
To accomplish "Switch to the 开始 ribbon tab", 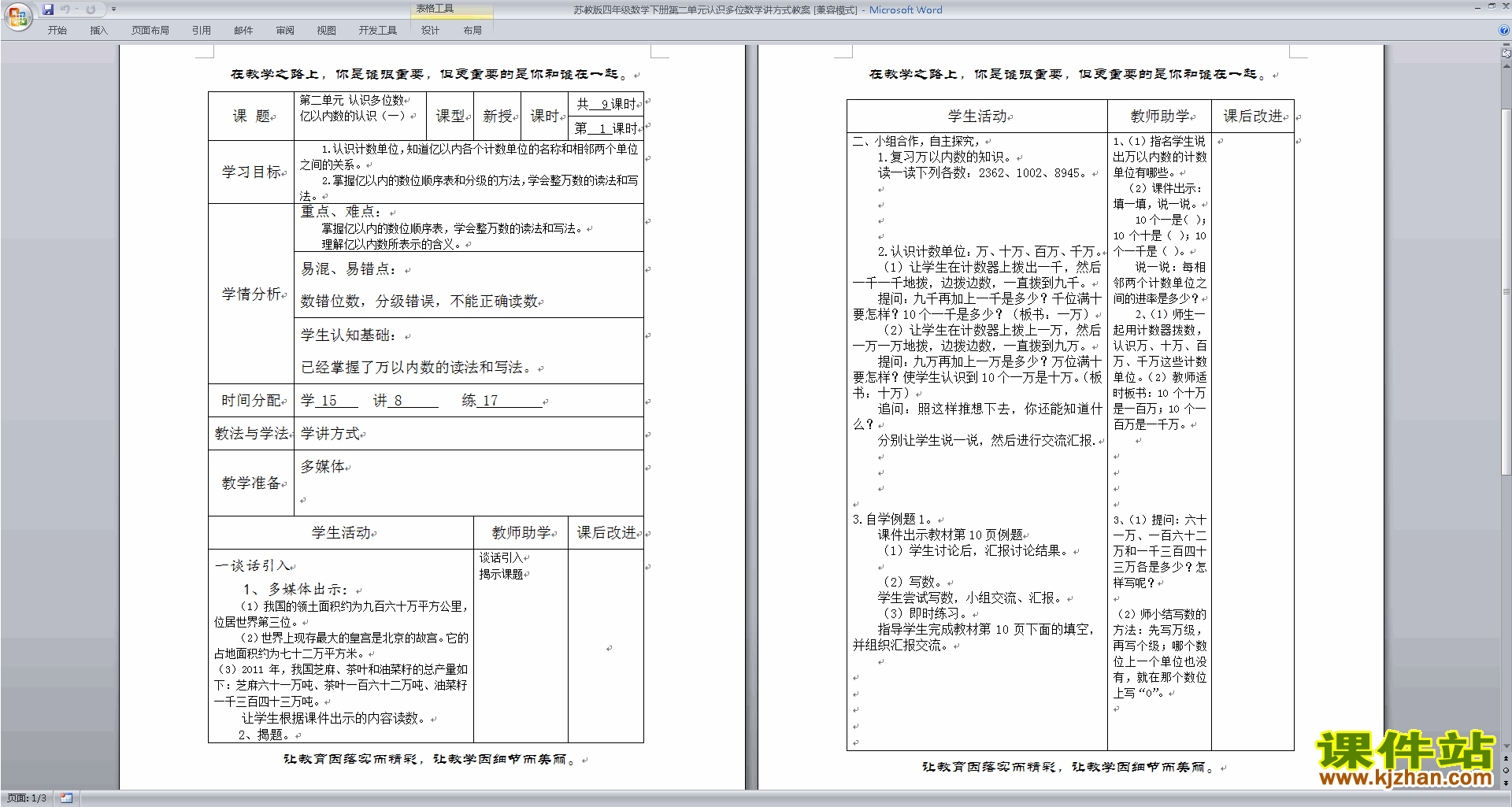I will [x=57, y=30].
